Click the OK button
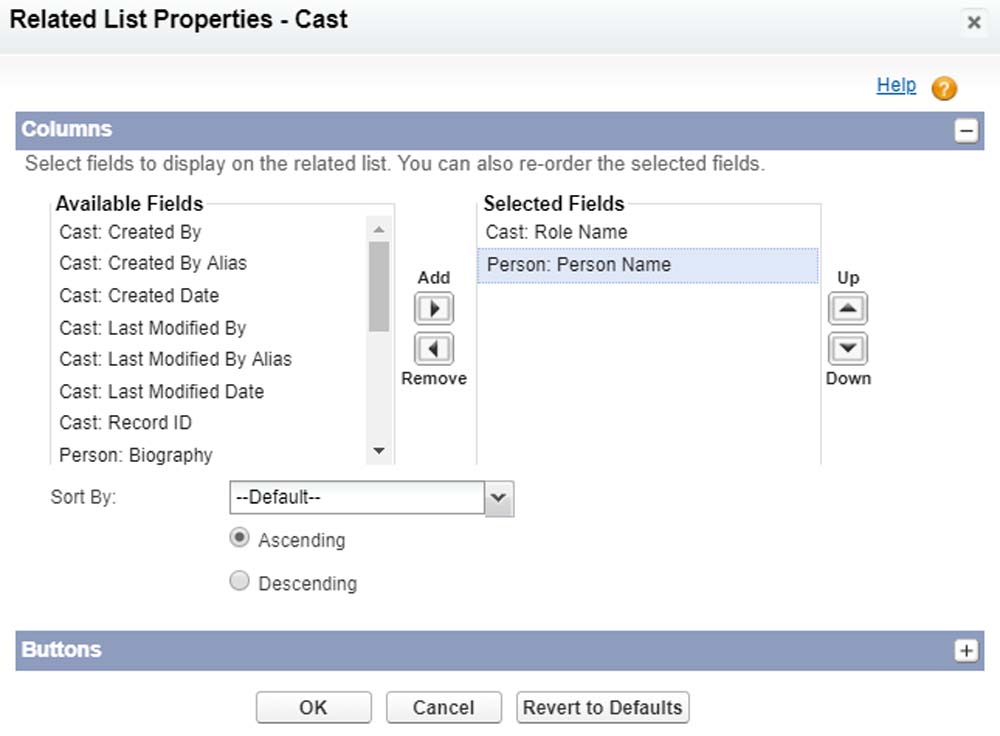 (x=313, y=707)
